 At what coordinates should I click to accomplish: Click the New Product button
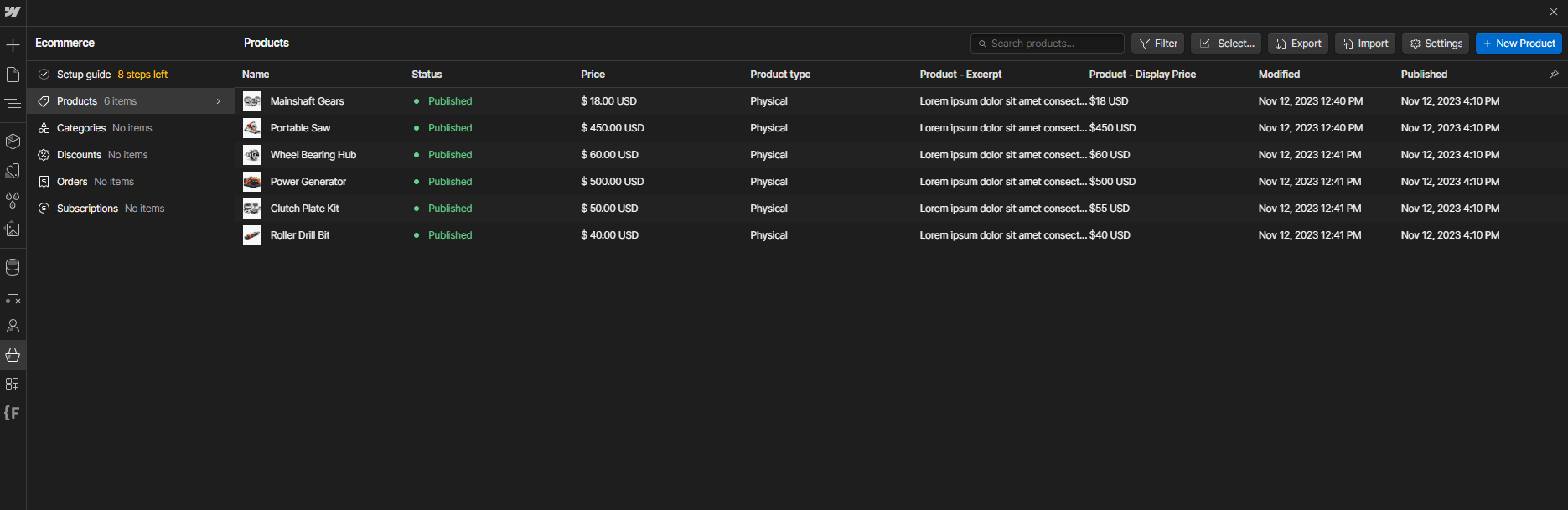click(x=1519, y=44)
